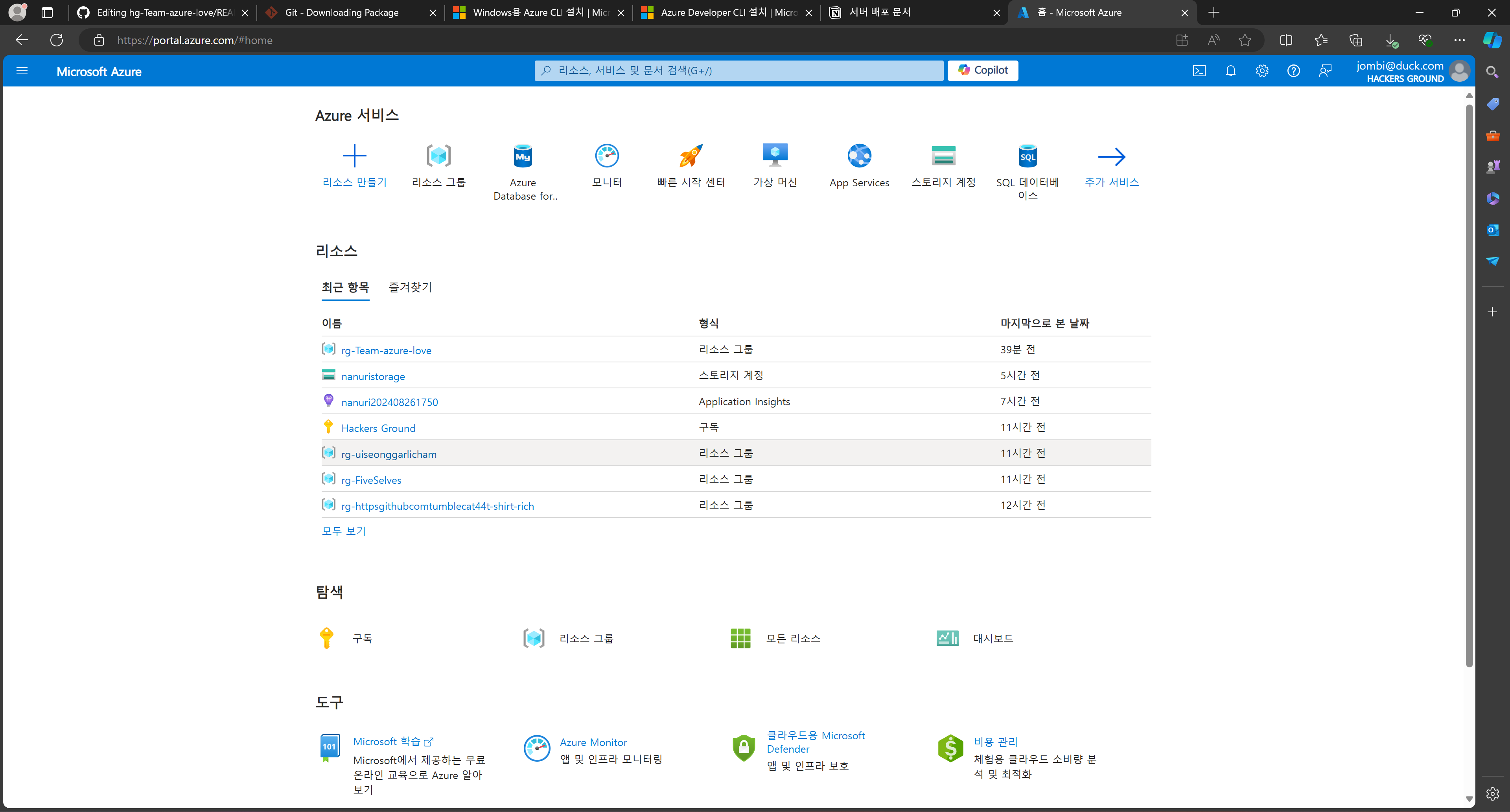
Task: Open the Monitor (모니터) gauge icon
Action: click(607, 156)
